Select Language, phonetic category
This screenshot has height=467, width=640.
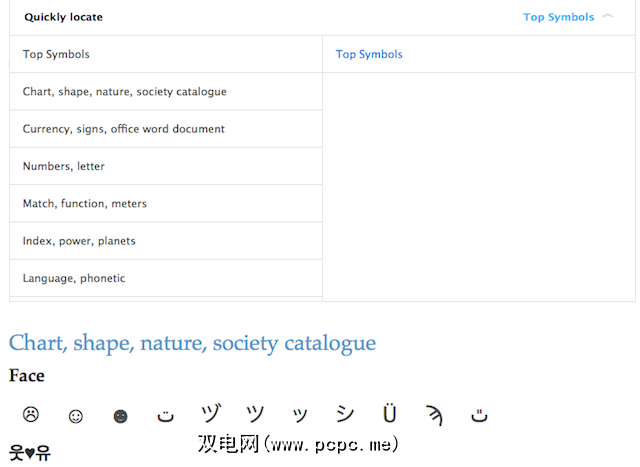click(73, 278)
